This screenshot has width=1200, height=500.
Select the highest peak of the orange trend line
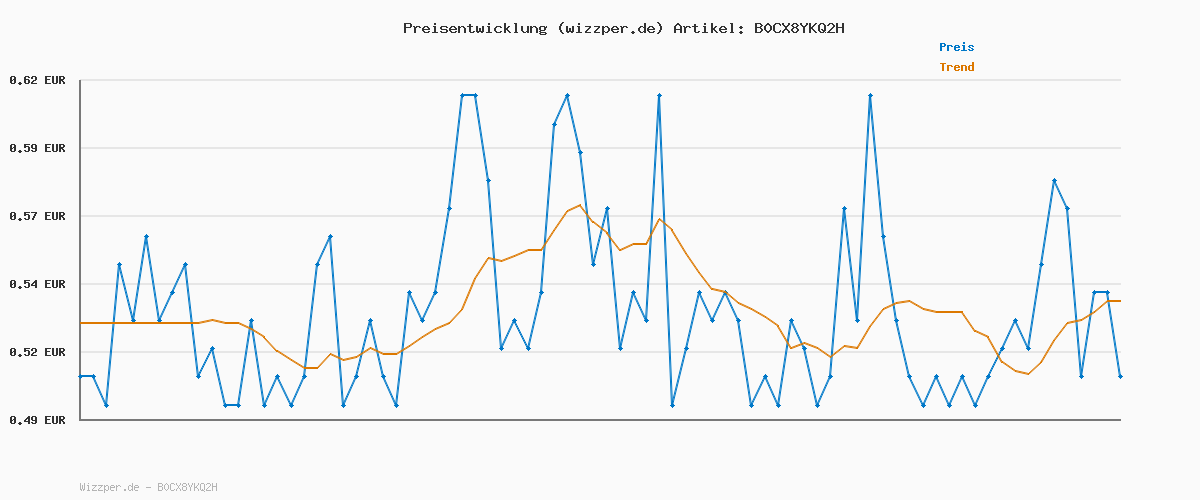[579, 205]
